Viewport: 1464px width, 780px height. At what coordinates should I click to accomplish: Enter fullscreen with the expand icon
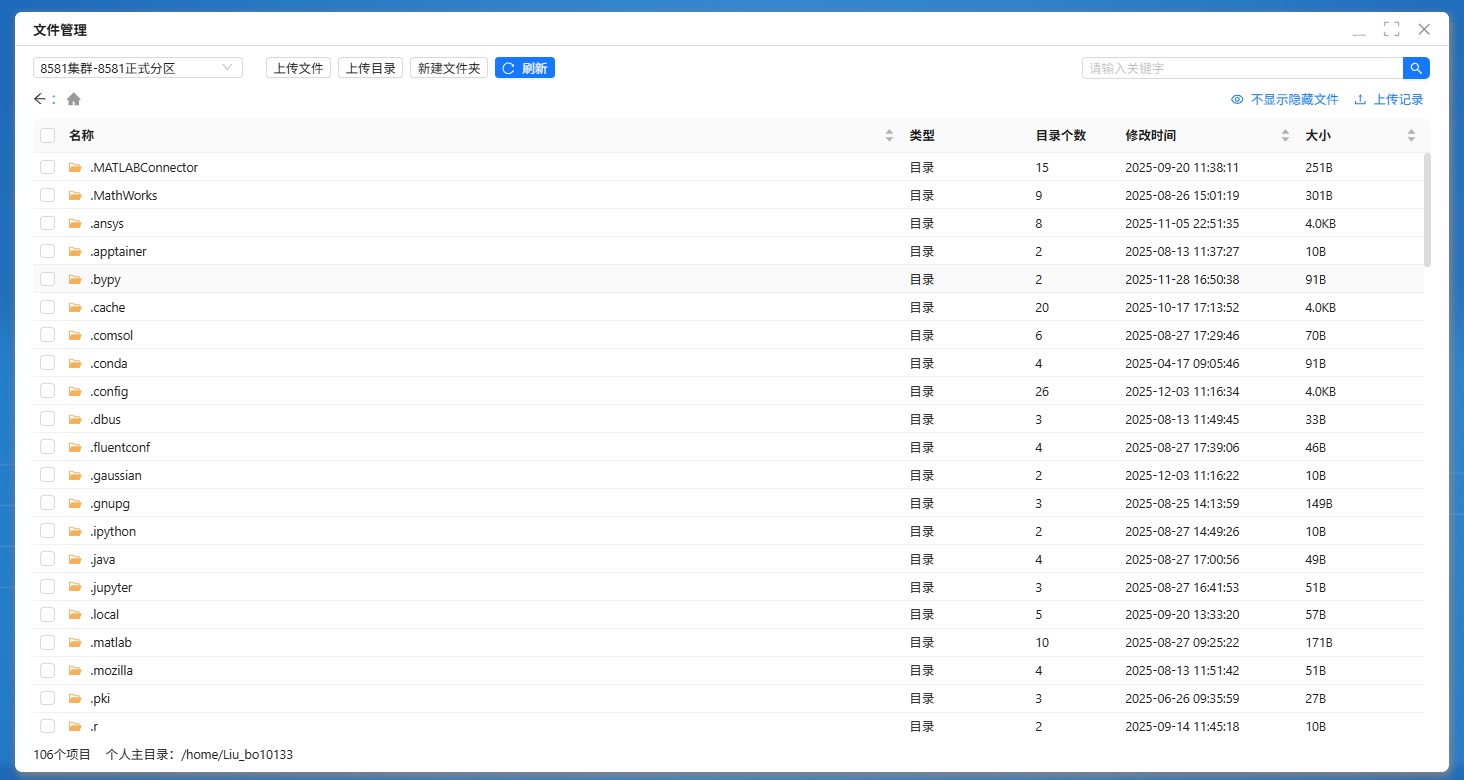tap(1391, 30)
